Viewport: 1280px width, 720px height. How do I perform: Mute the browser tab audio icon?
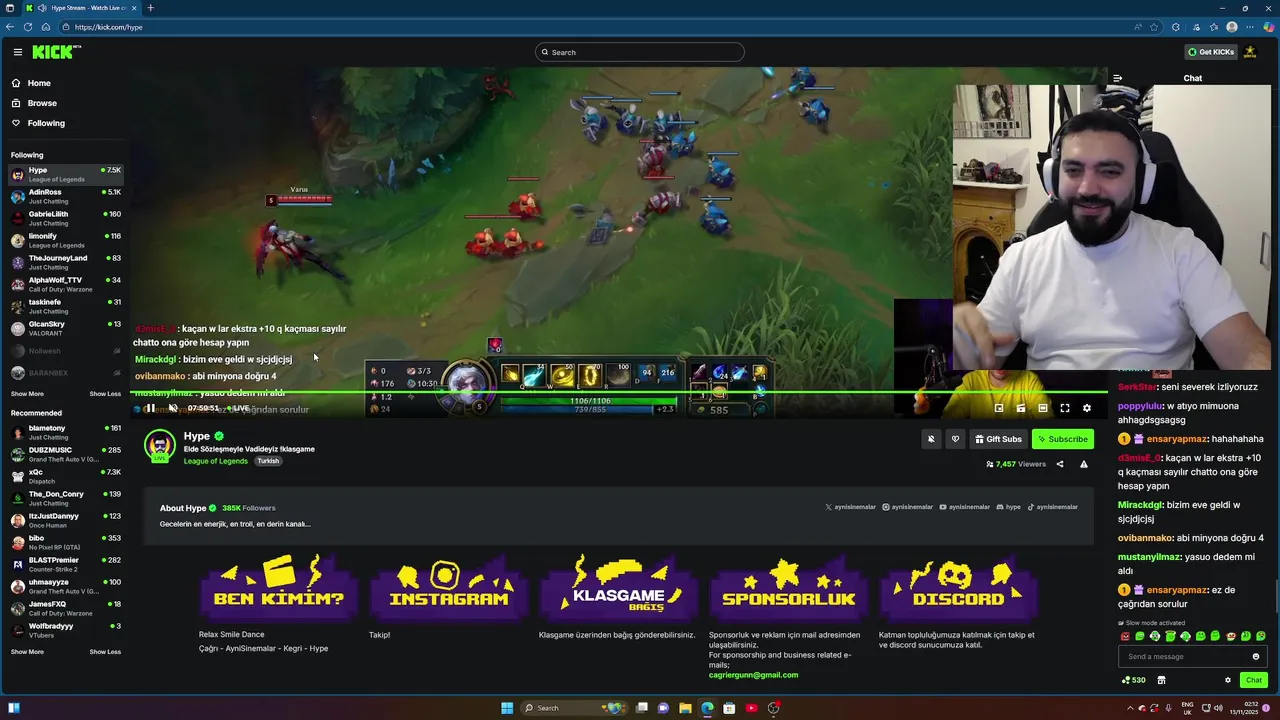pos(41,8)
